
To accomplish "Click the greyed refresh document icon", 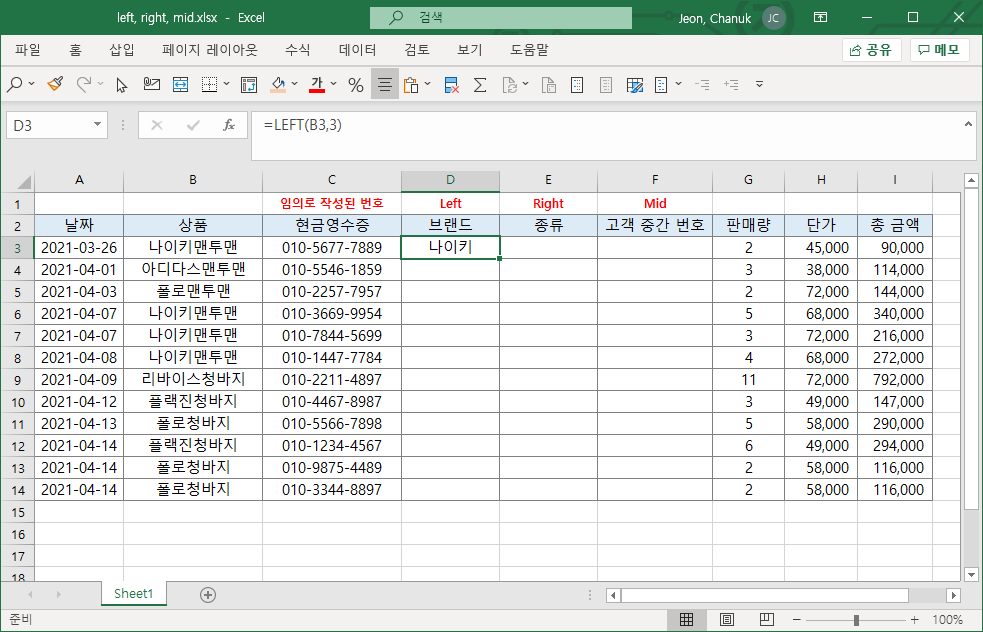I will (x=510, y=85).
